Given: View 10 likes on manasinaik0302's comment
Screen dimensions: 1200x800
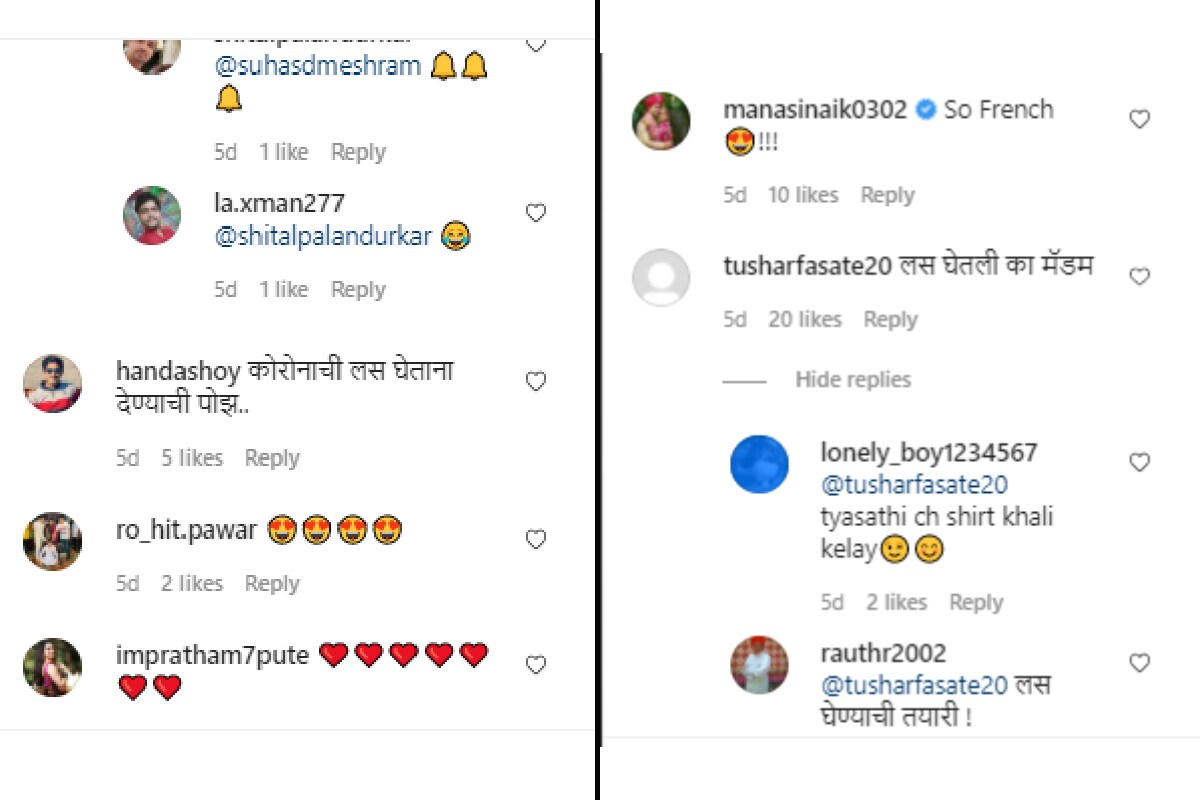Looking at the screenshot, I should 802,195.
